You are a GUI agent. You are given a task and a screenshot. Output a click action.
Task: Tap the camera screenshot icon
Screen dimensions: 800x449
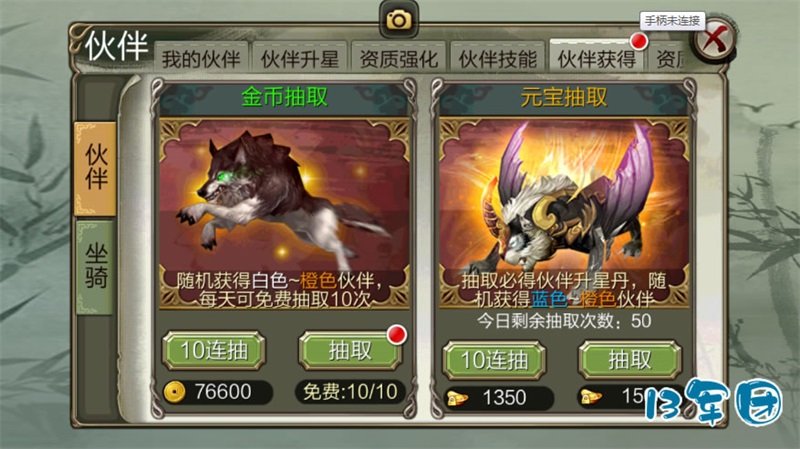(x=398, y=20)
